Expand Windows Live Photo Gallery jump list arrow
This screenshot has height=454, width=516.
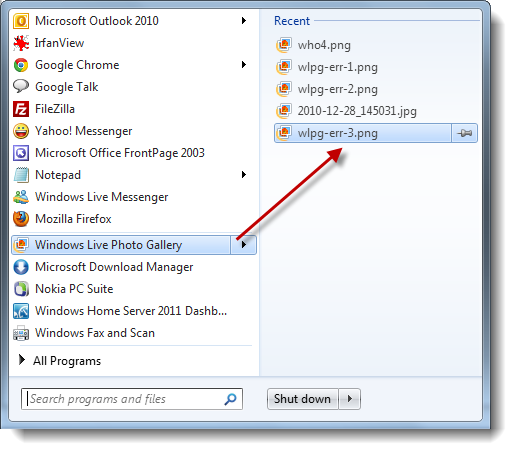pyautogui.click(x=244, y=245)
